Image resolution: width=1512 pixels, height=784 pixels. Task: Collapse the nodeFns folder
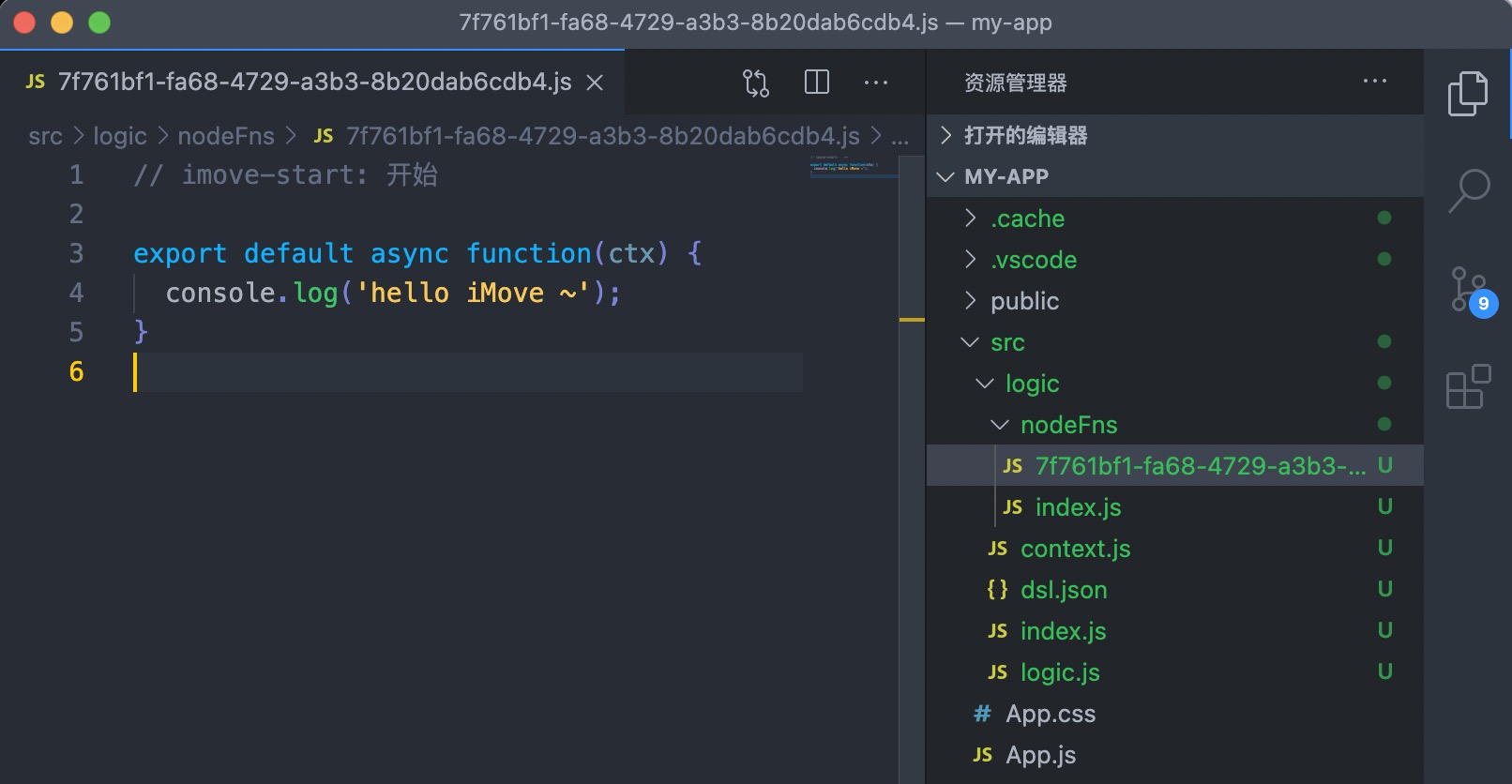click(1068, 425)
